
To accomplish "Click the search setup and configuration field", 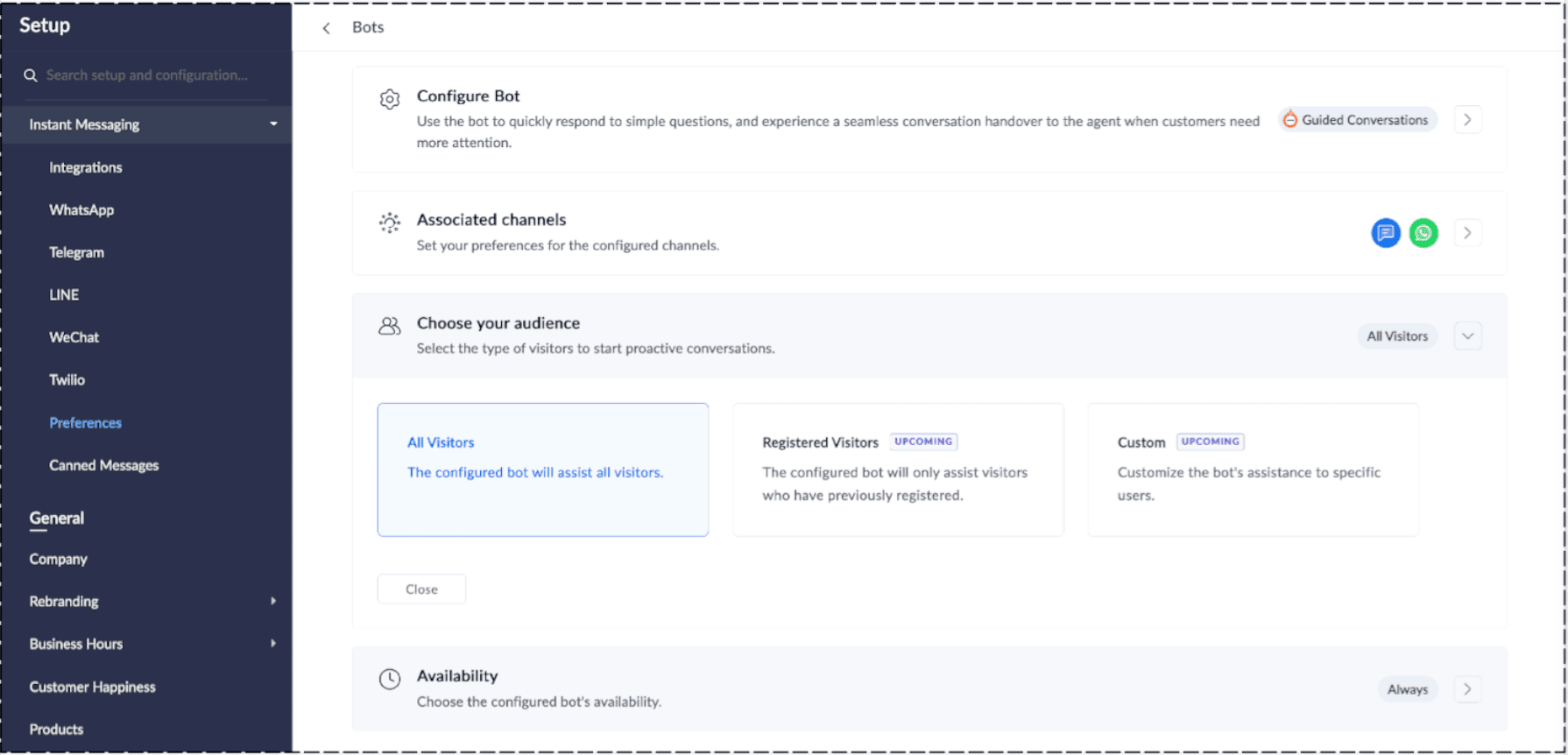I will 147,75.
